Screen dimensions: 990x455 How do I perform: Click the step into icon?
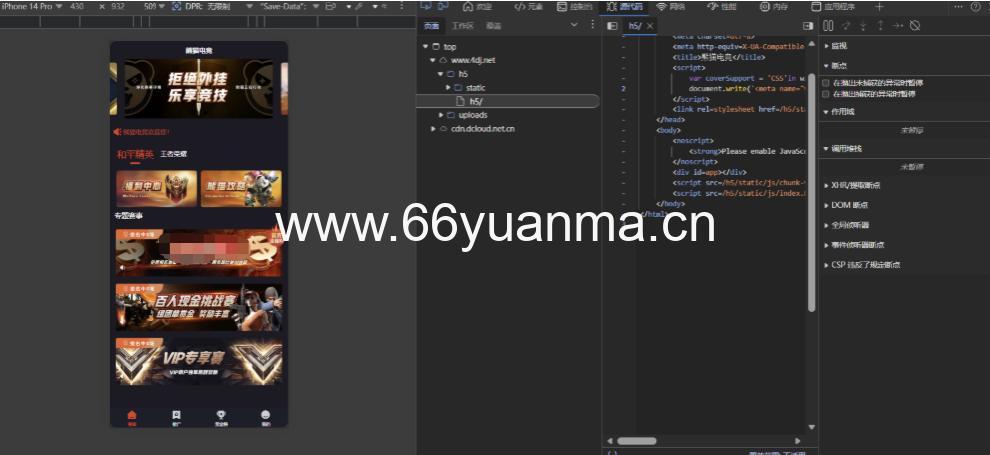tap(863, 26)
